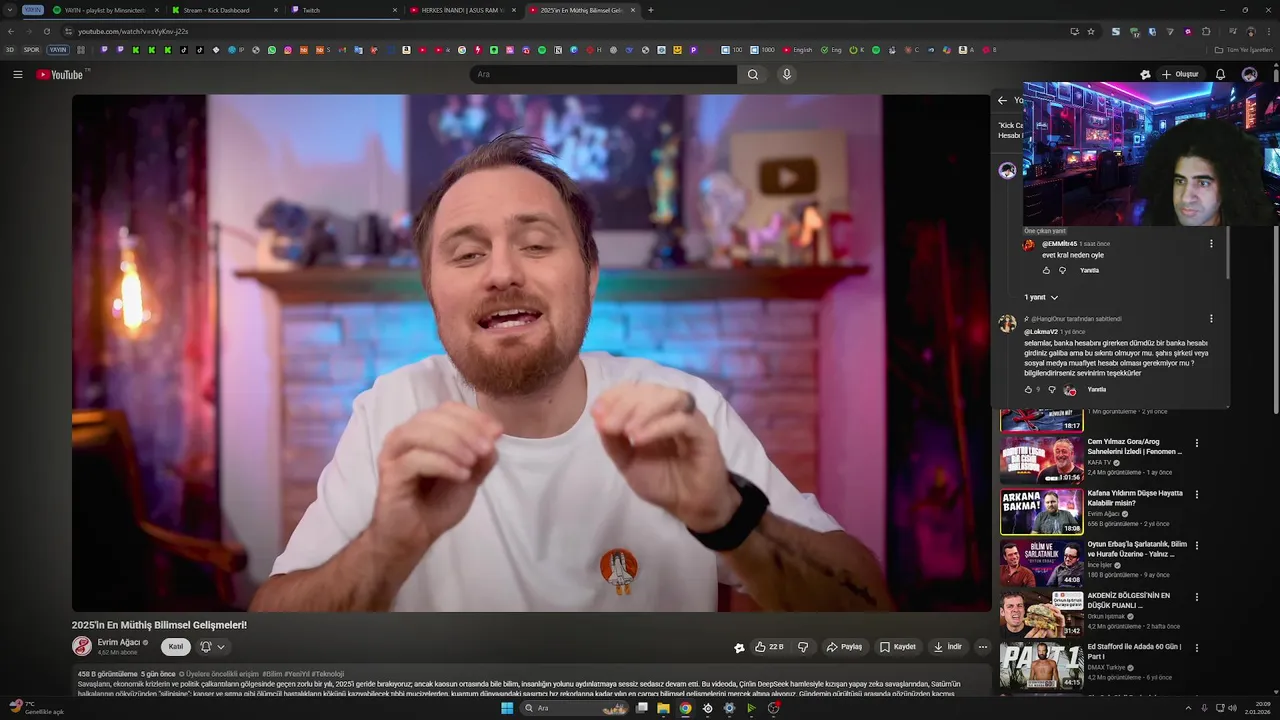Screen dimensions: 1280x720
Task: Switch to HERKES İNANDI ASUS RAM tab
Action: click(463, 10)
